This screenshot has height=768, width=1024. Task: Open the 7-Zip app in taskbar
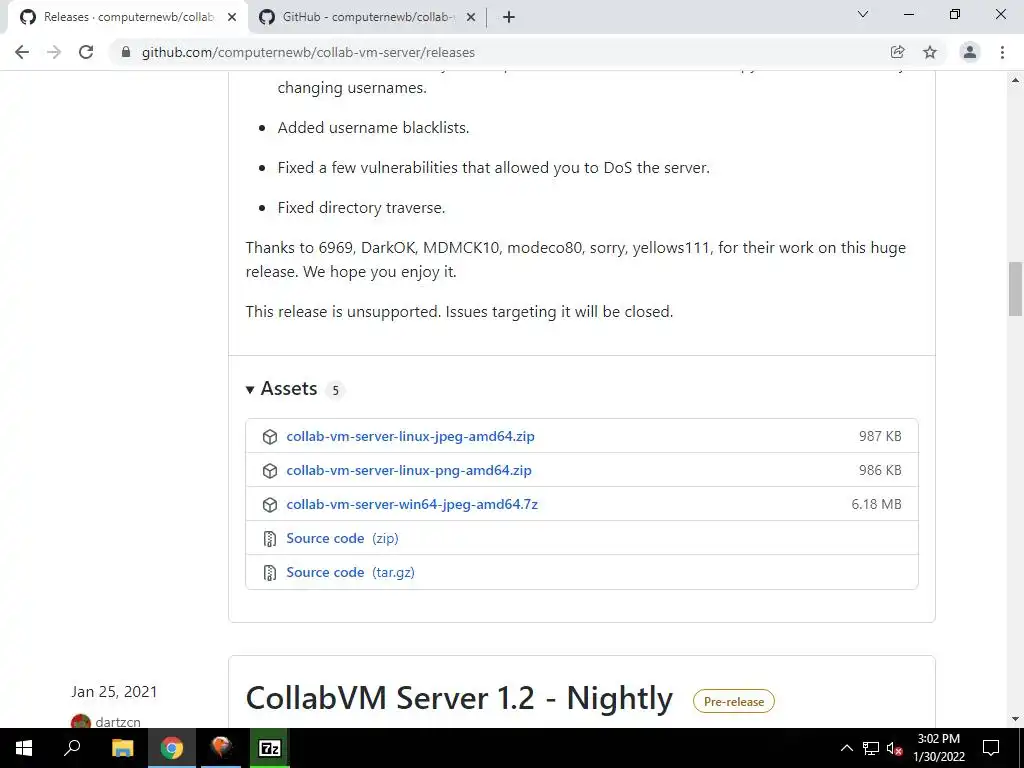coord(270,748)
